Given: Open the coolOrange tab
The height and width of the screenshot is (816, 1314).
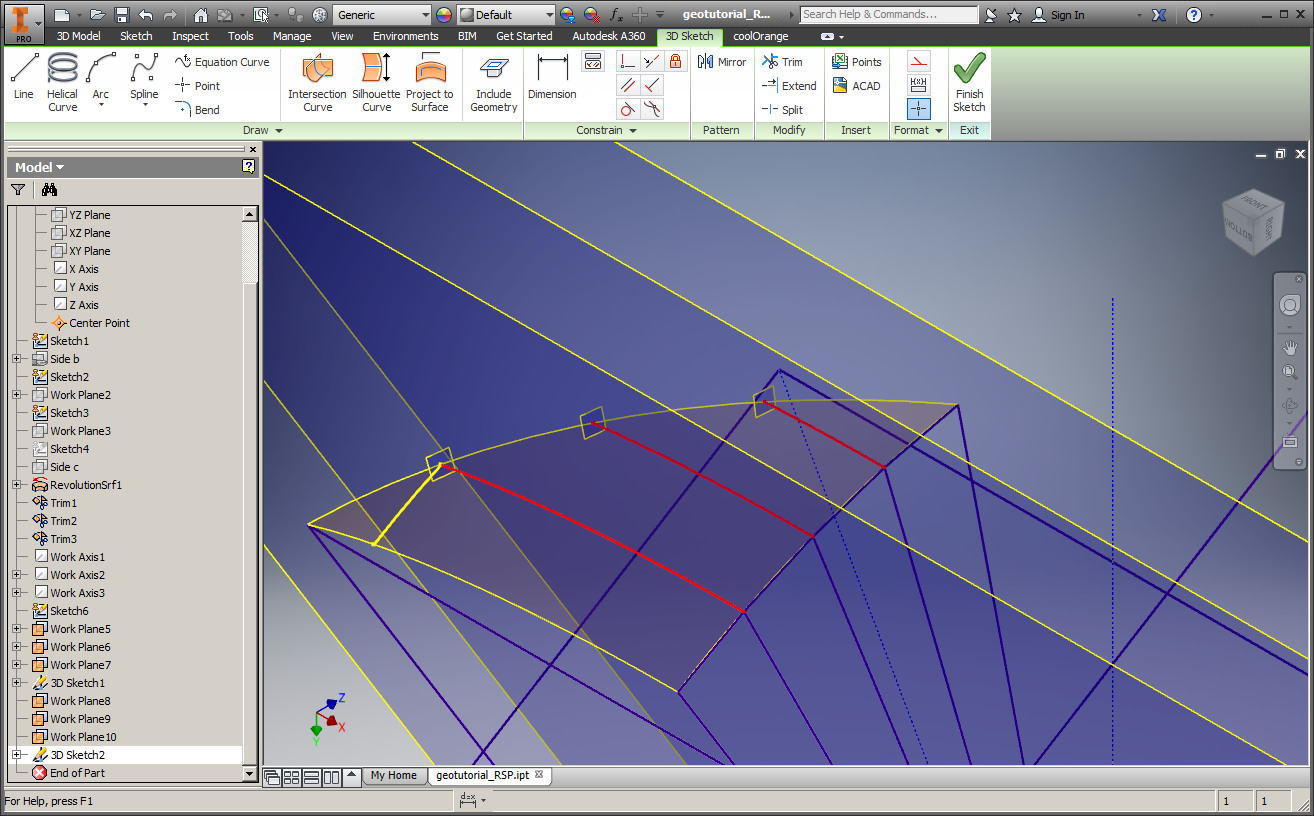Looking at the screenshot, I should pyautogui.click(x=761, y=36).
